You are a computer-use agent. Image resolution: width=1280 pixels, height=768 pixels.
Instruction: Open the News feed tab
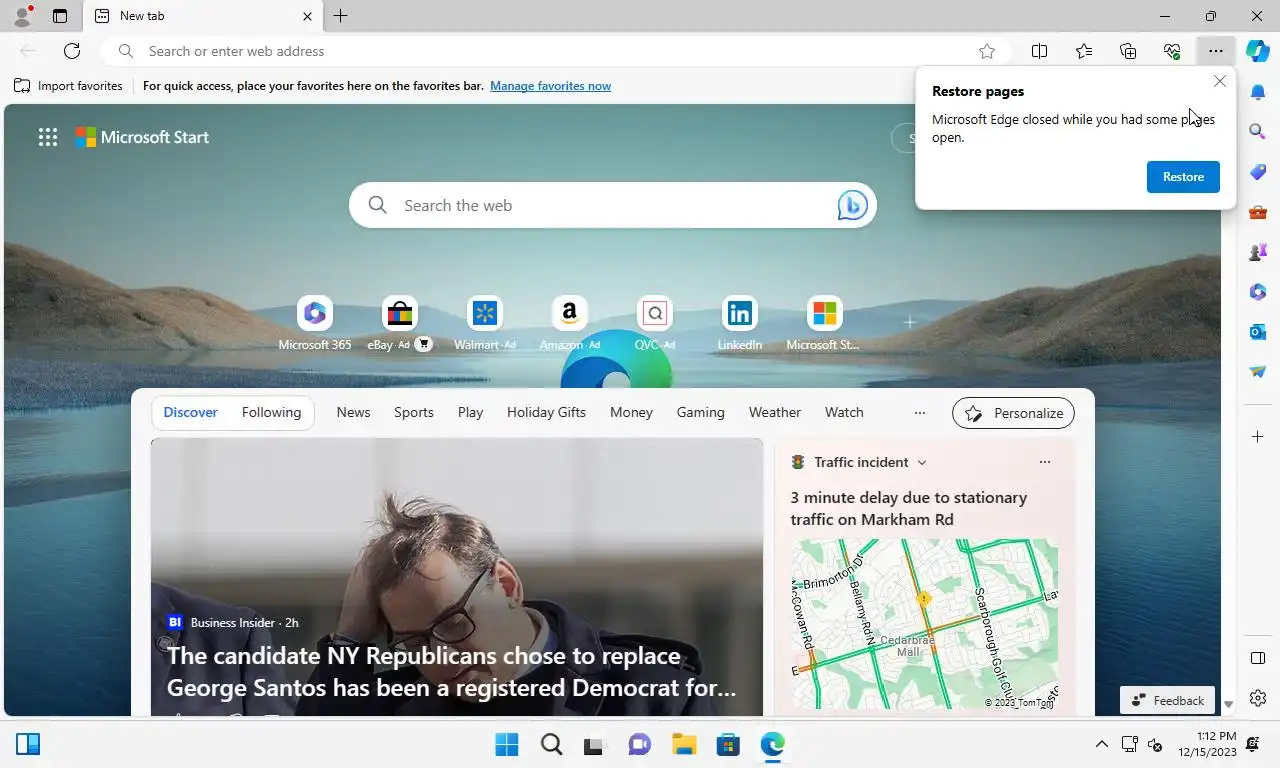pos(353,412)
